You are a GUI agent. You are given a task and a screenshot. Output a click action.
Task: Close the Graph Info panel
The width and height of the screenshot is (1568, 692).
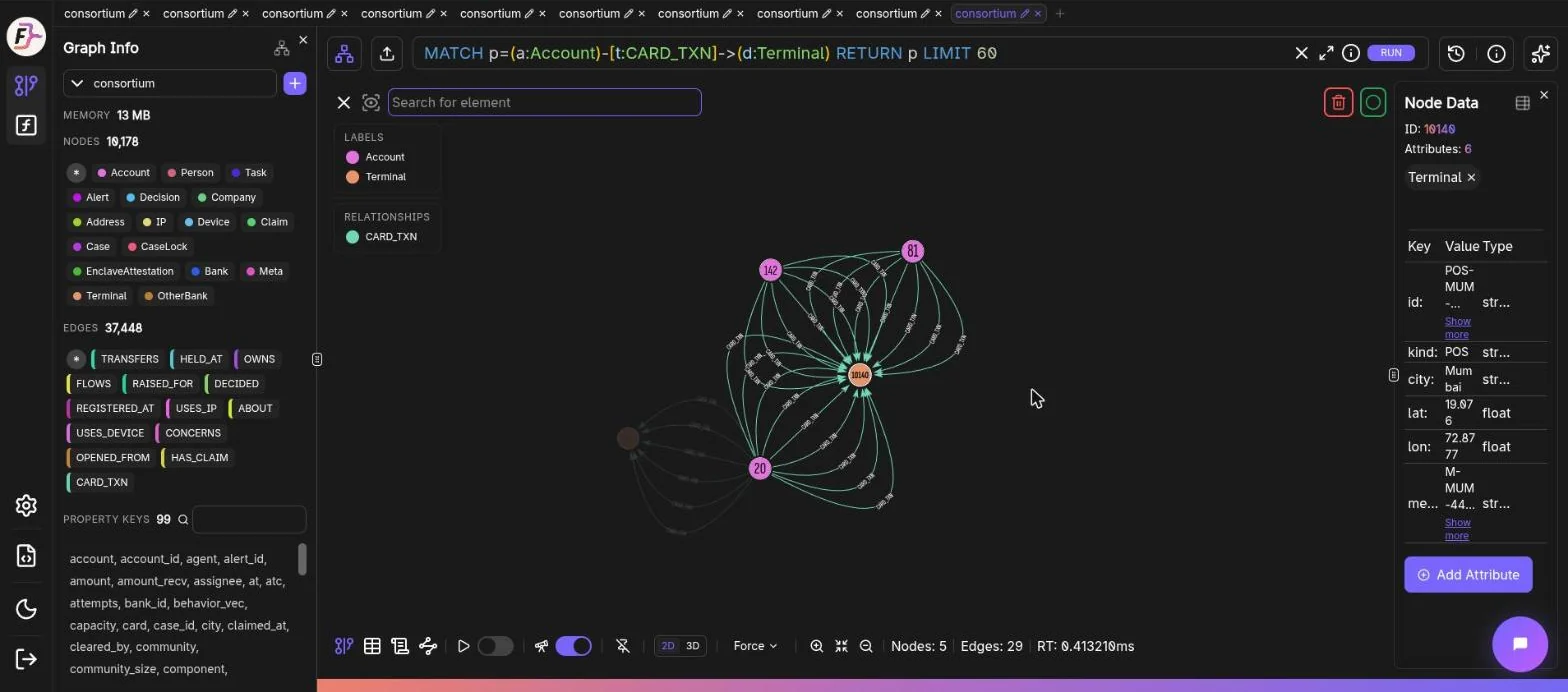point(303,40)
